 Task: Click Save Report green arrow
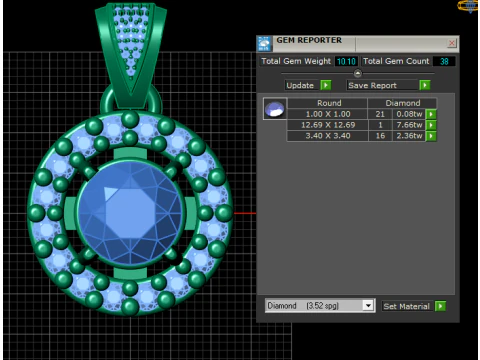click(x=425, y=85)
